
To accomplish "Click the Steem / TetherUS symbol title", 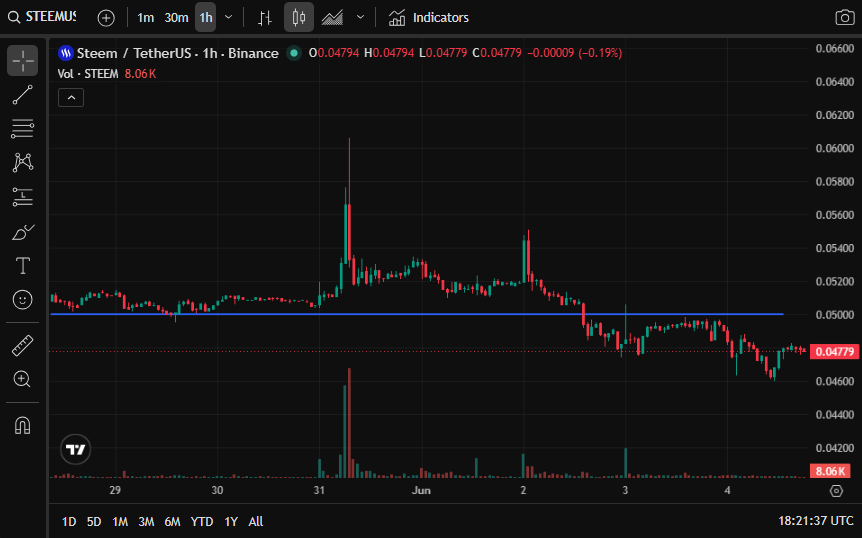I will [178, 53].
